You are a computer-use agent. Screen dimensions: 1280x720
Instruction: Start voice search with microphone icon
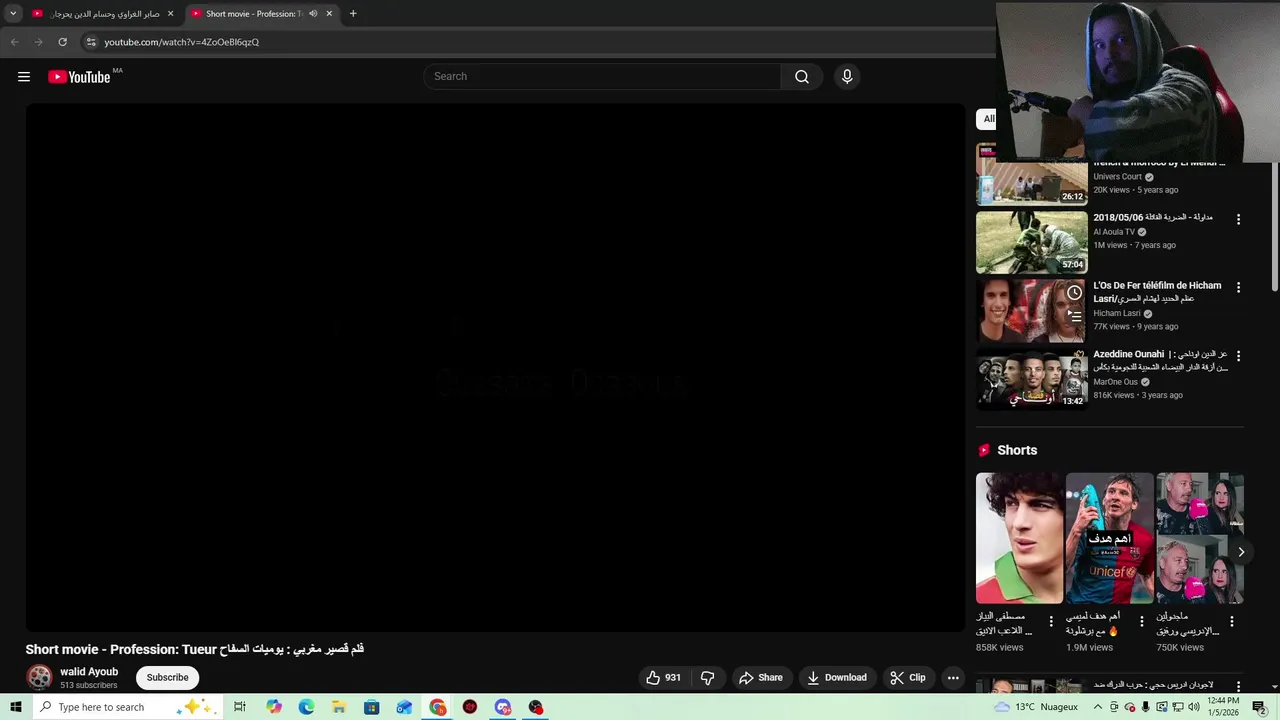(847, 77)
